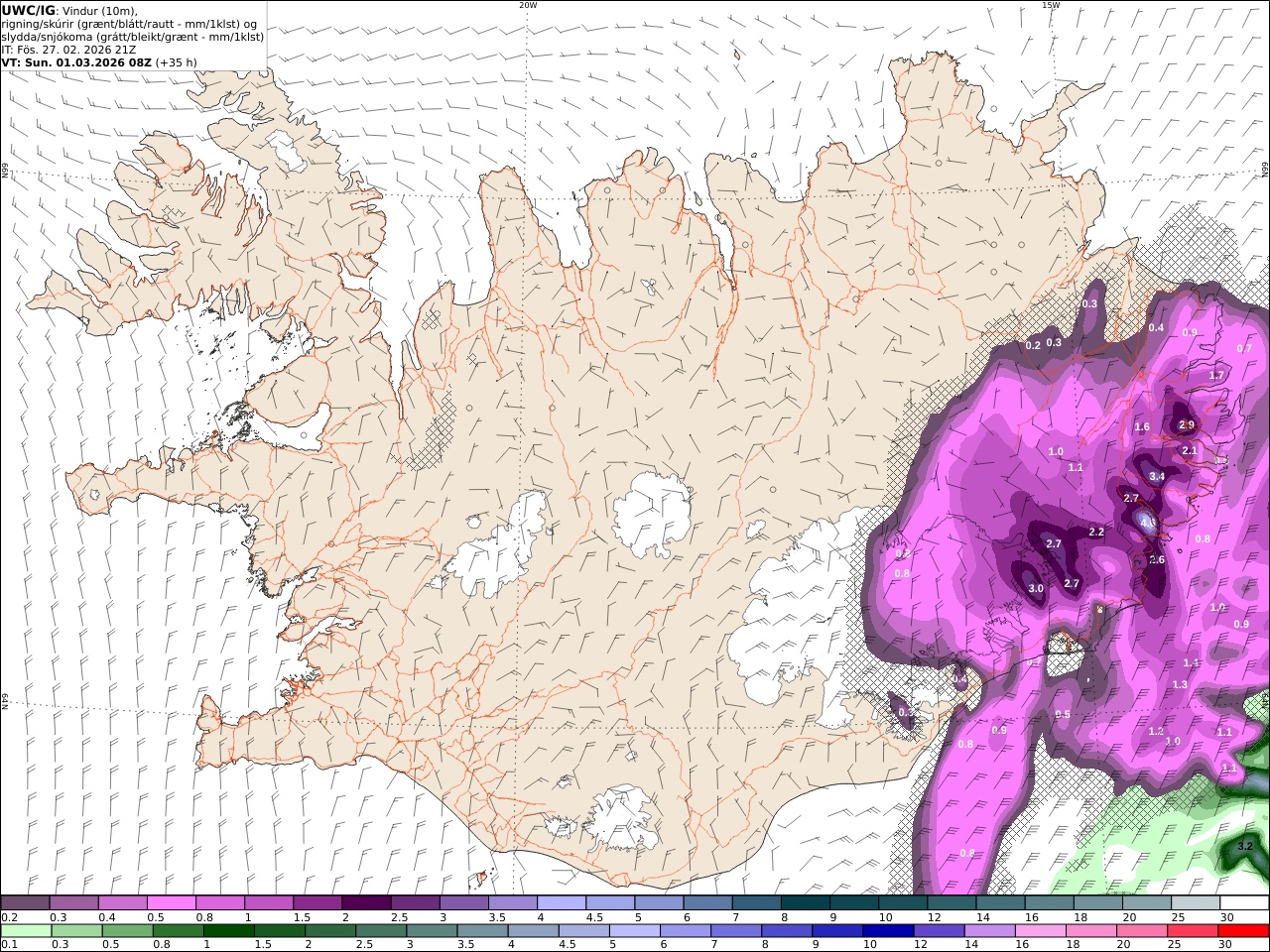This screenshot has height=952, width=1270.
Task: Click the 3.4 snowfall value on the map
Action: tap(1157, 477)
